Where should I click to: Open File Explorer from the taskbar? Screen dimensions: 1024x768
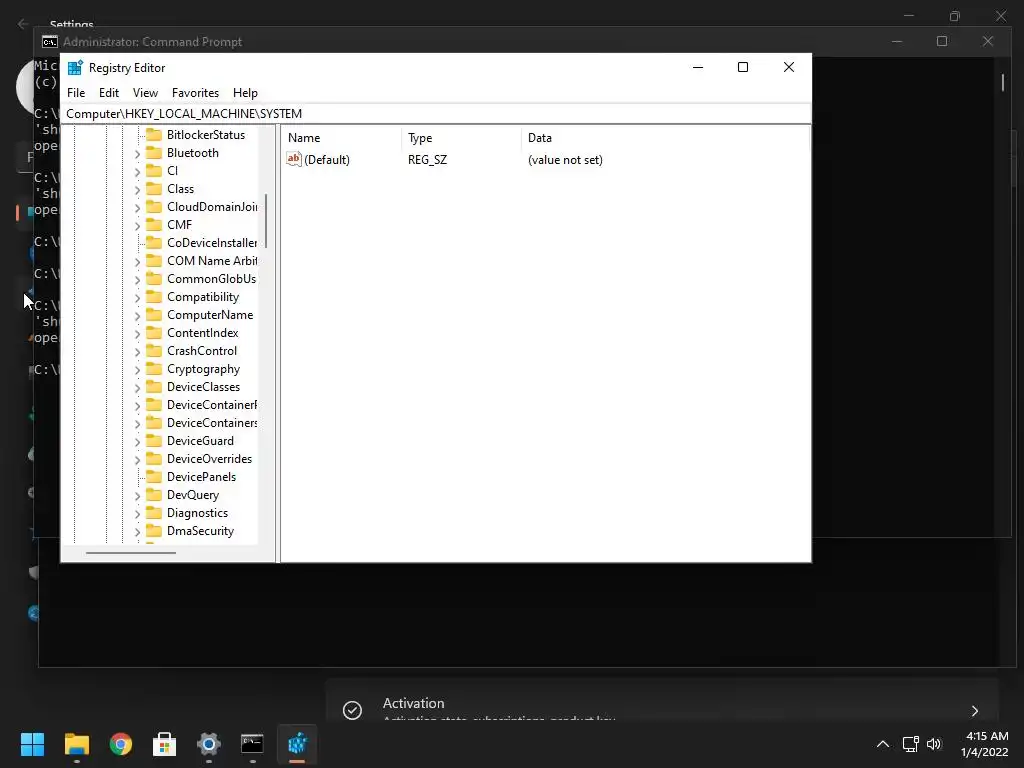pyautogui.click(x=76, y=744)
